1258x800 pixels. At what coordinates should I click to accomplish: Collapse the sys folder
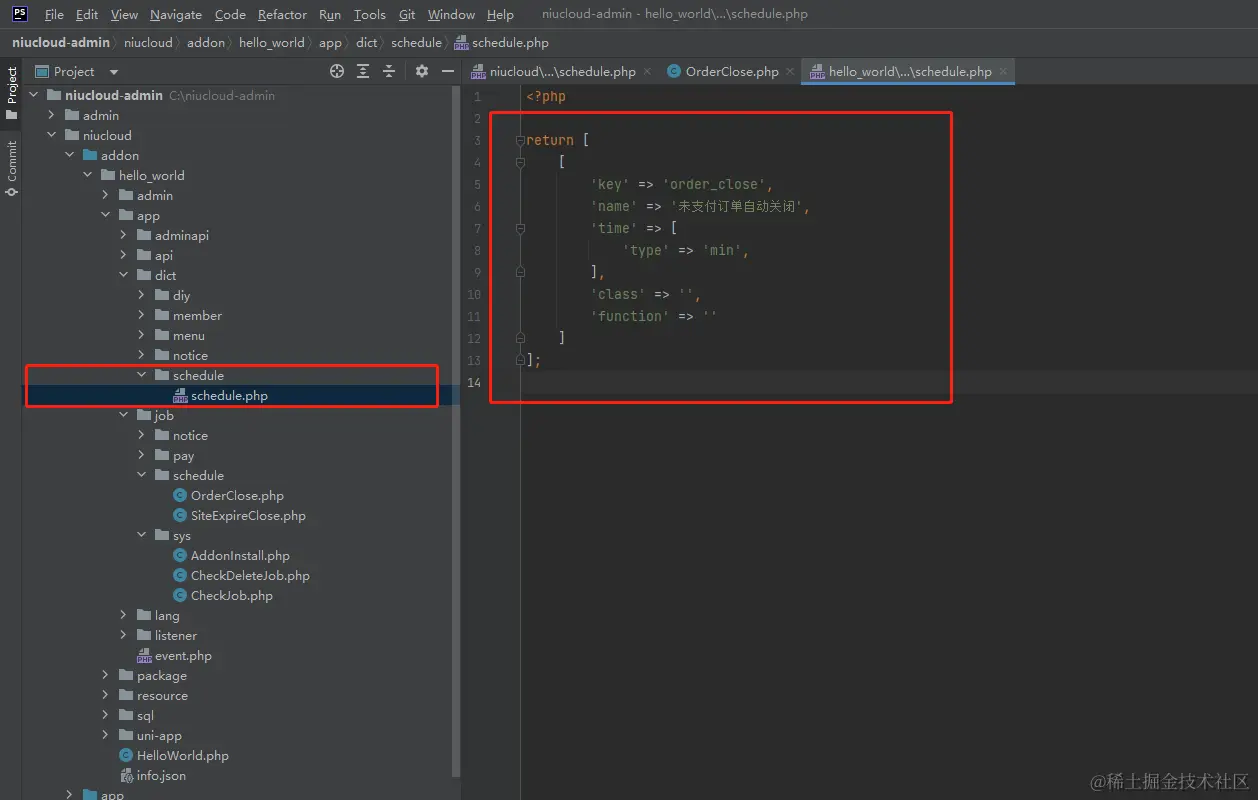click(x=142, y=535)
